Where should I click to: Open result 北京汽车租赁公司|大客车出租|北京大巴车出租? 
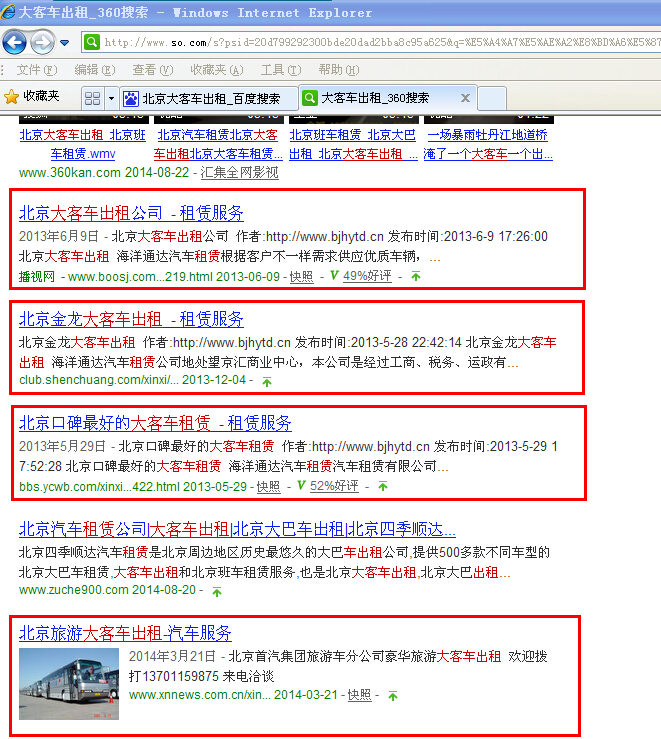(x=237, y=529)
